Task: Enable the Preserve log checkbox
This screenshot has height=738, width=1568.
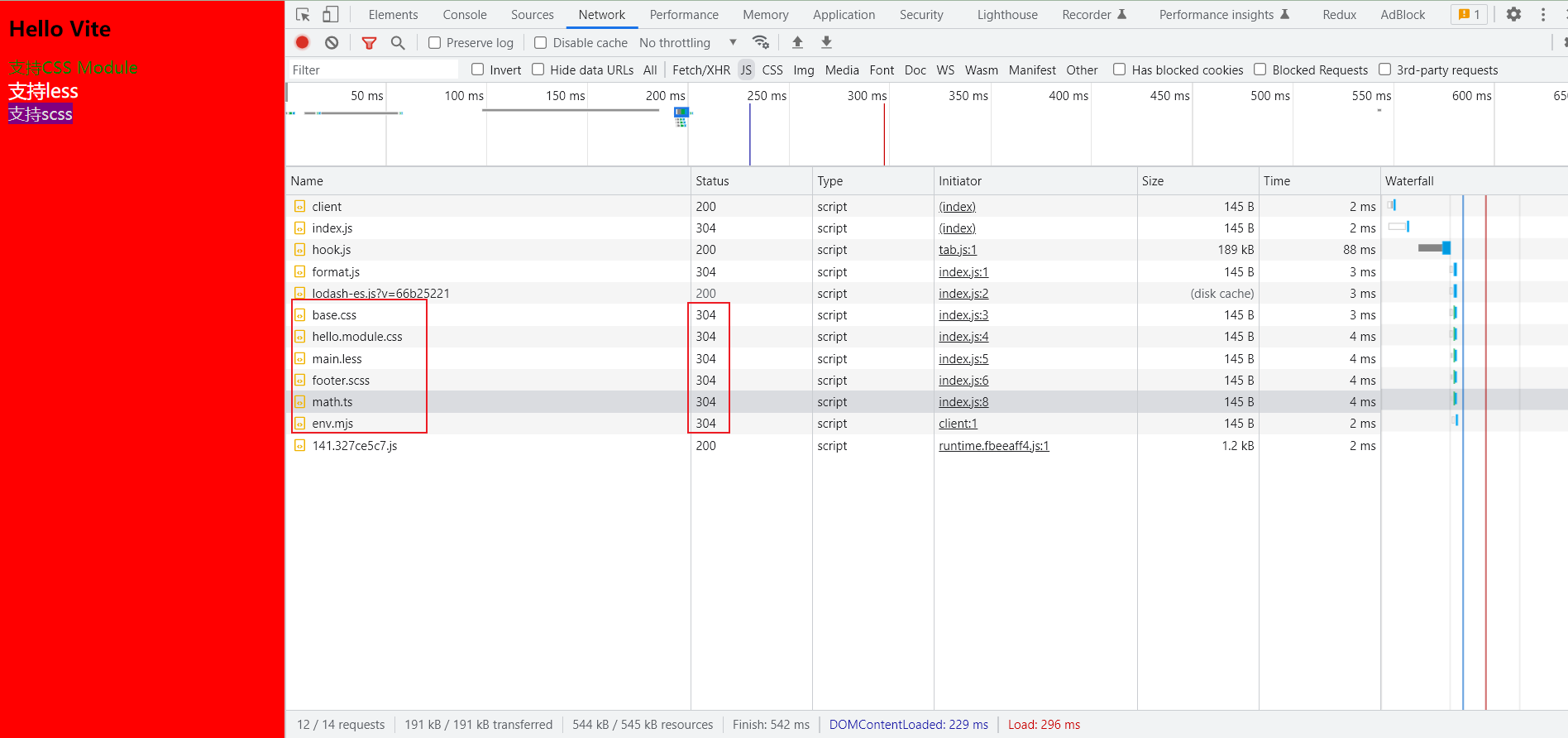Action: (434, 43)
